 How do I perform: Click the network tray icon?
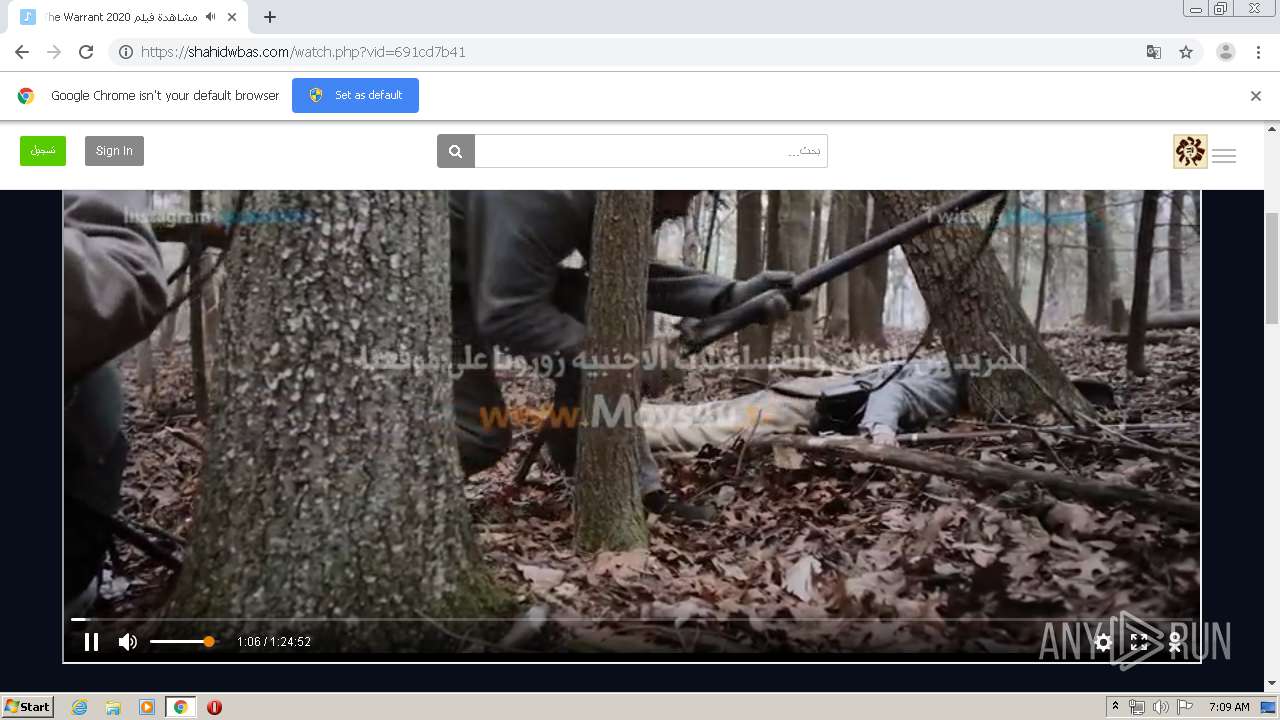tap(1137, 707)
